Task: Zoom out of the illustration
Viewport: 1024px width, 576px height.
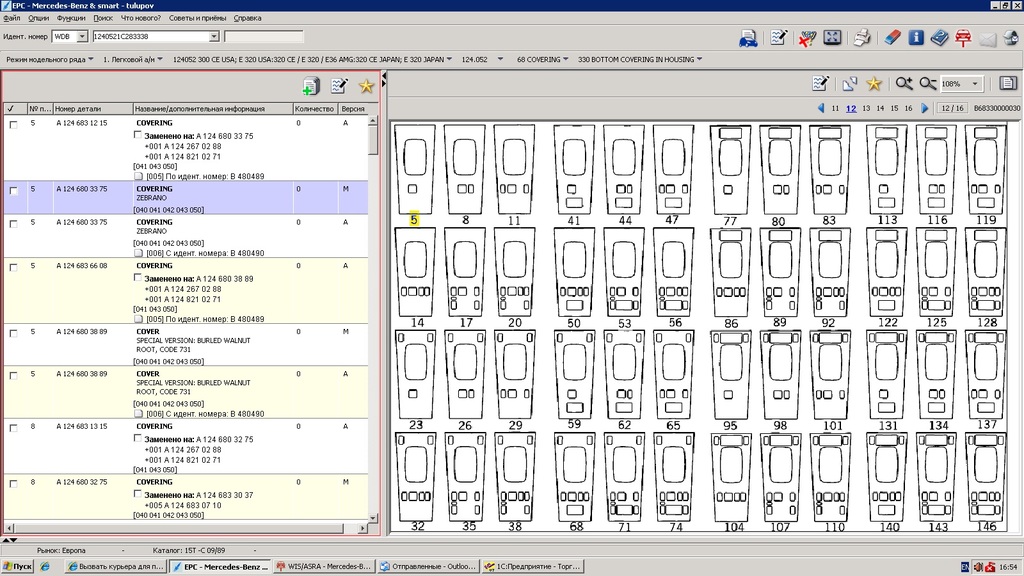Action: [927, 84]
